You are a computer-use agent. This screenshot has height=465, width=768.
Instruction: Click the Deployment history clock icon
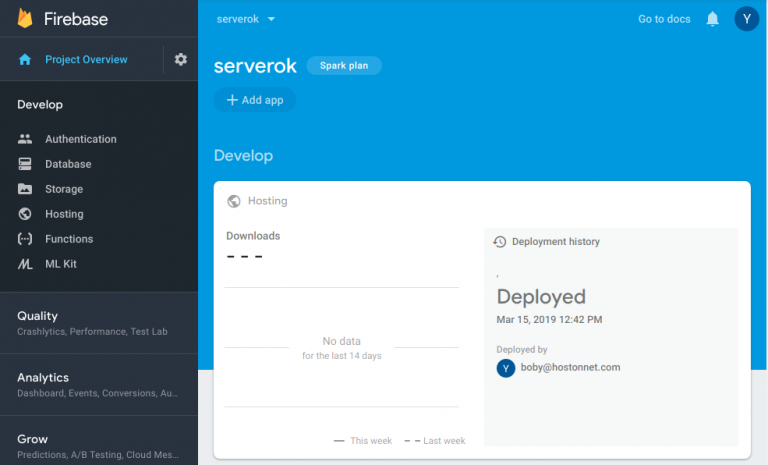(500, 242)
